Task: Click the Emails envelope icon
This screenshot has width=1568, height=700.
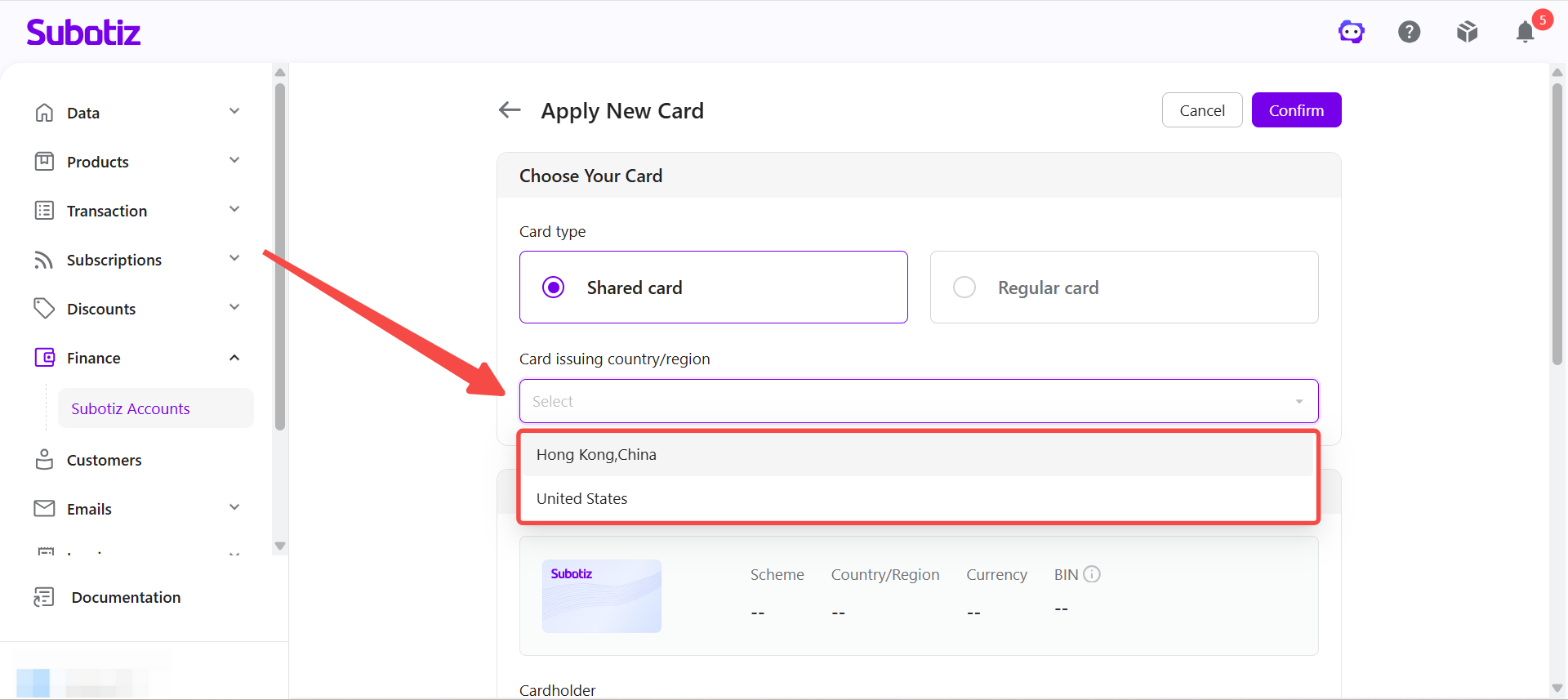Action: pyautogui.click(x=44, y=508)
